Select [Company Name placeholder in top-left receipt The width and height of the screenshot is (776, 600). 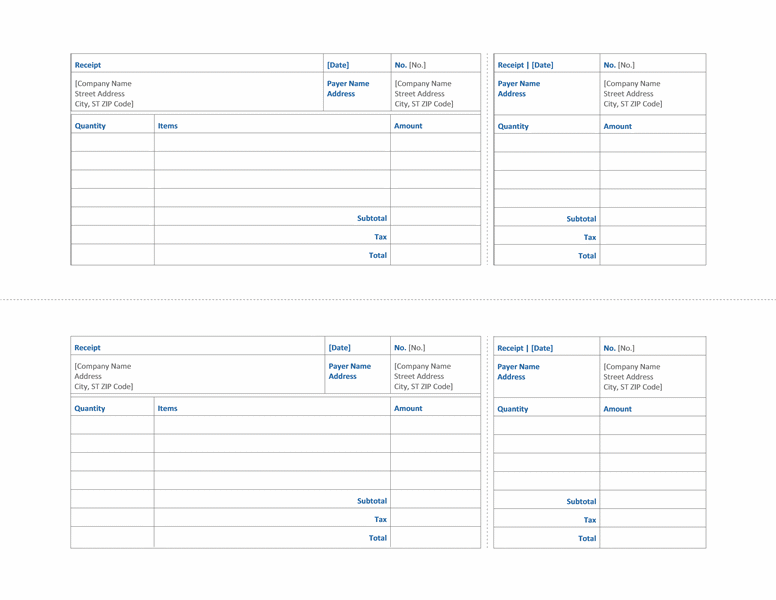point(103,84)
